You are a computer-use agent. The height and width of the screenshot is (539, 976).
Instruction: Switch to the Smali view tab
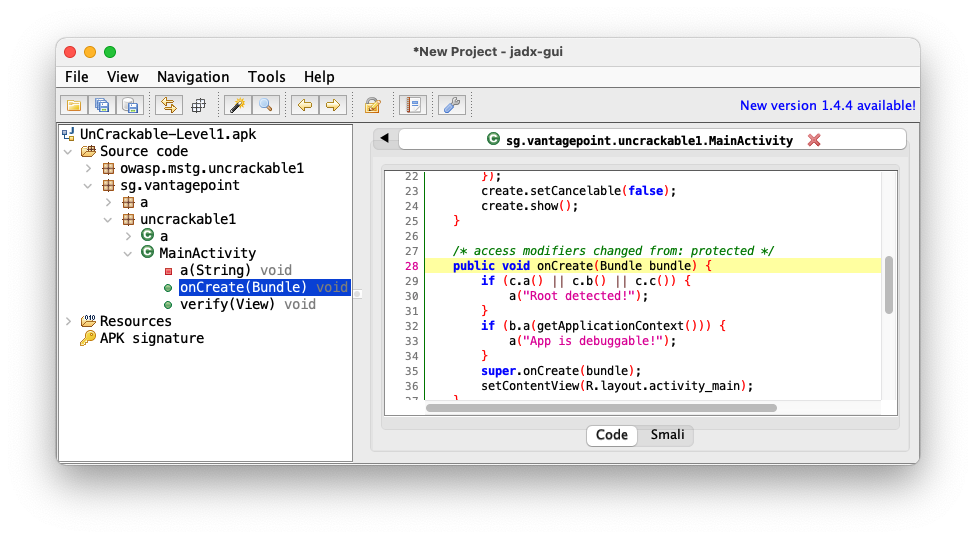coord(667,435)
